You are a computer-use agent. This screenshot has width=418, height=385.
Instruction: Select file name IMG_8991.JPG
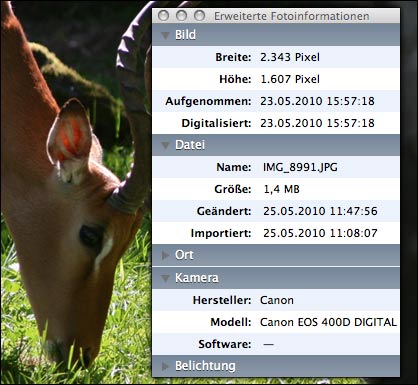[300, 167]
